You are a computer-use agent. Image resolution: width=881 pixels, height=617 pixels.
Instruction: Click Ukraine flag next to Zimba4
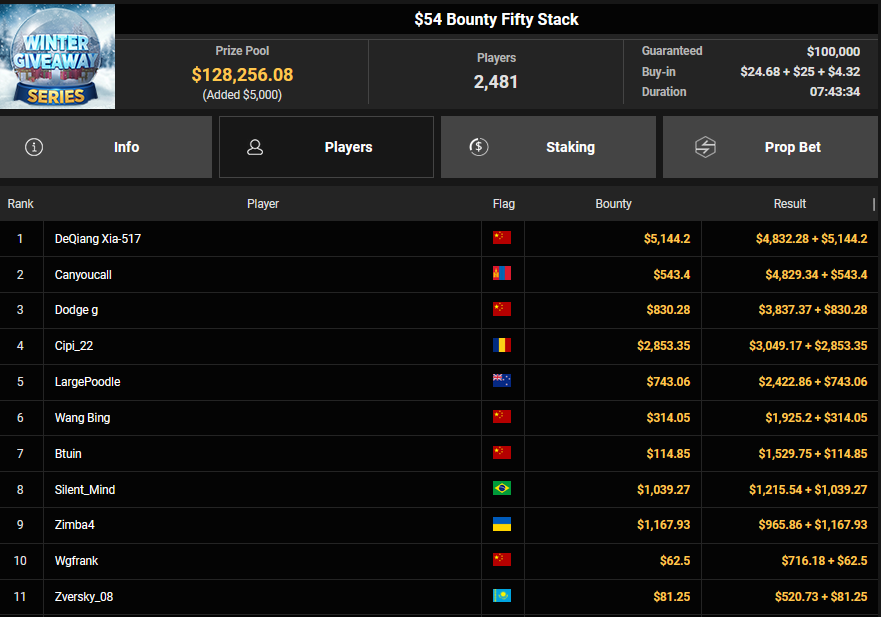coord(502,525)
